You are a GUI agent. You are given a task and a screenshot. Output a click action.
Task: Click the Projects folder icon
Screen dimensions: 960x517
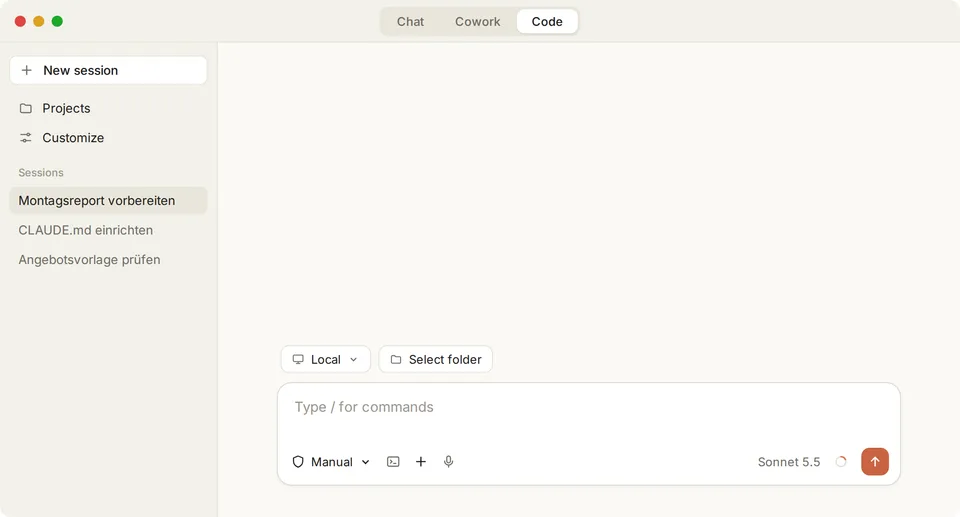coord(26,108)
